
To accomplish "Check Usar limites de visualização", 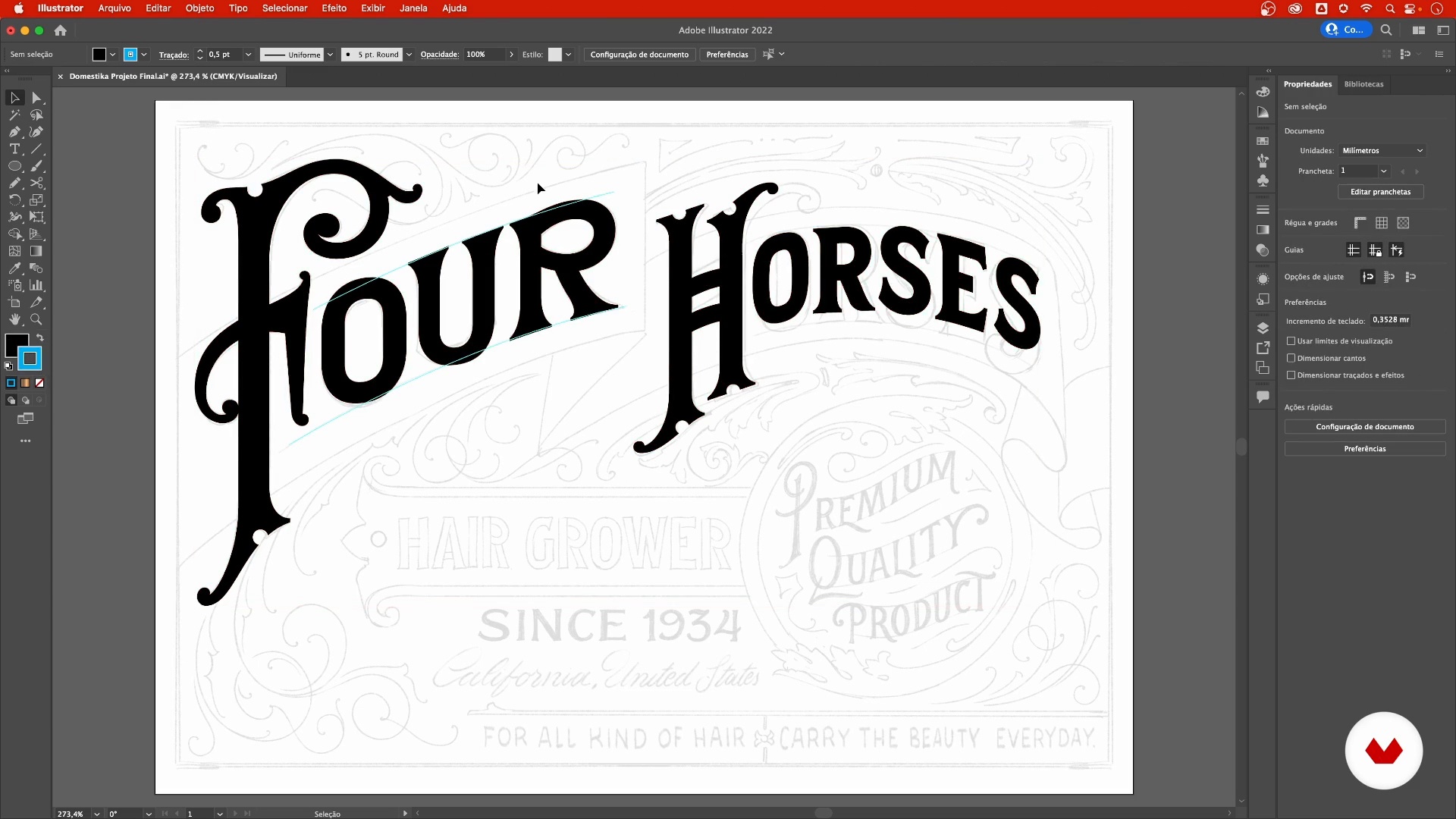I will coord(1291,341).
